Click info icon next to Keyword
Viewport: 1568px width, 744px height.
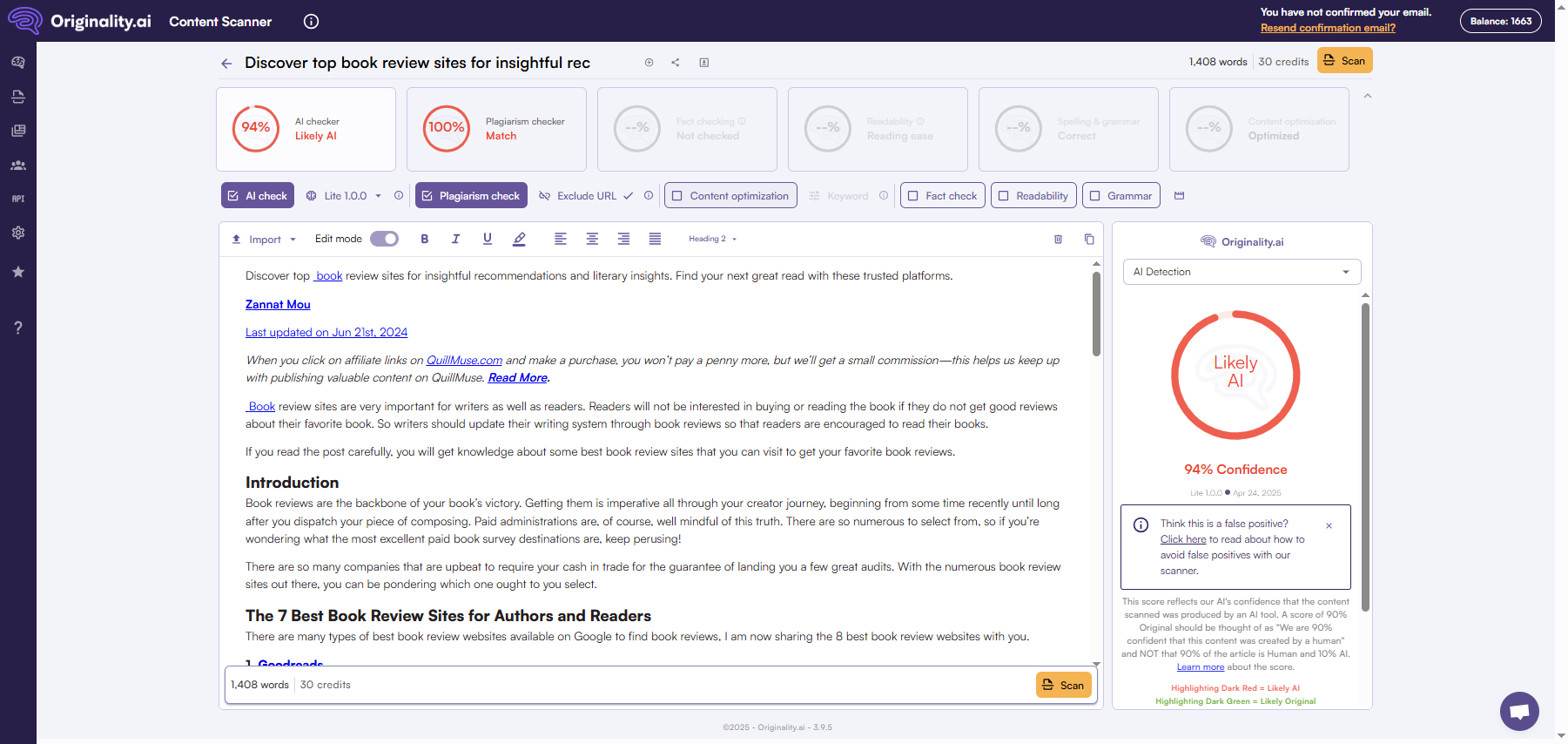(884, 195)
